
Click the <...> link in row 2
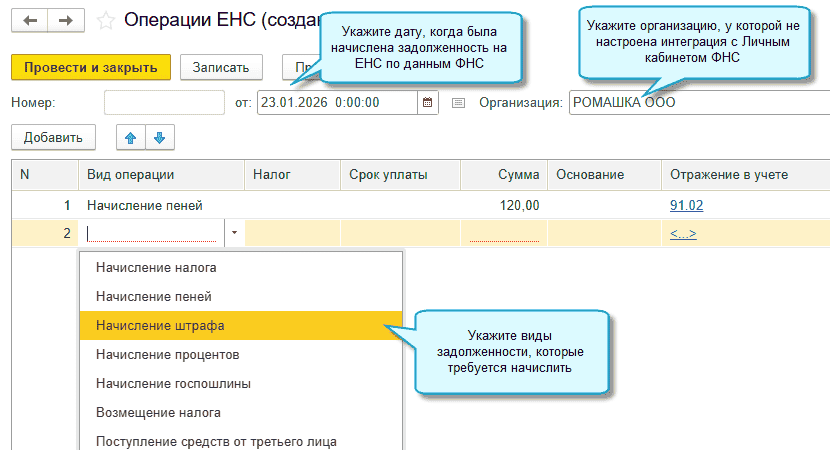coord(684,234)
